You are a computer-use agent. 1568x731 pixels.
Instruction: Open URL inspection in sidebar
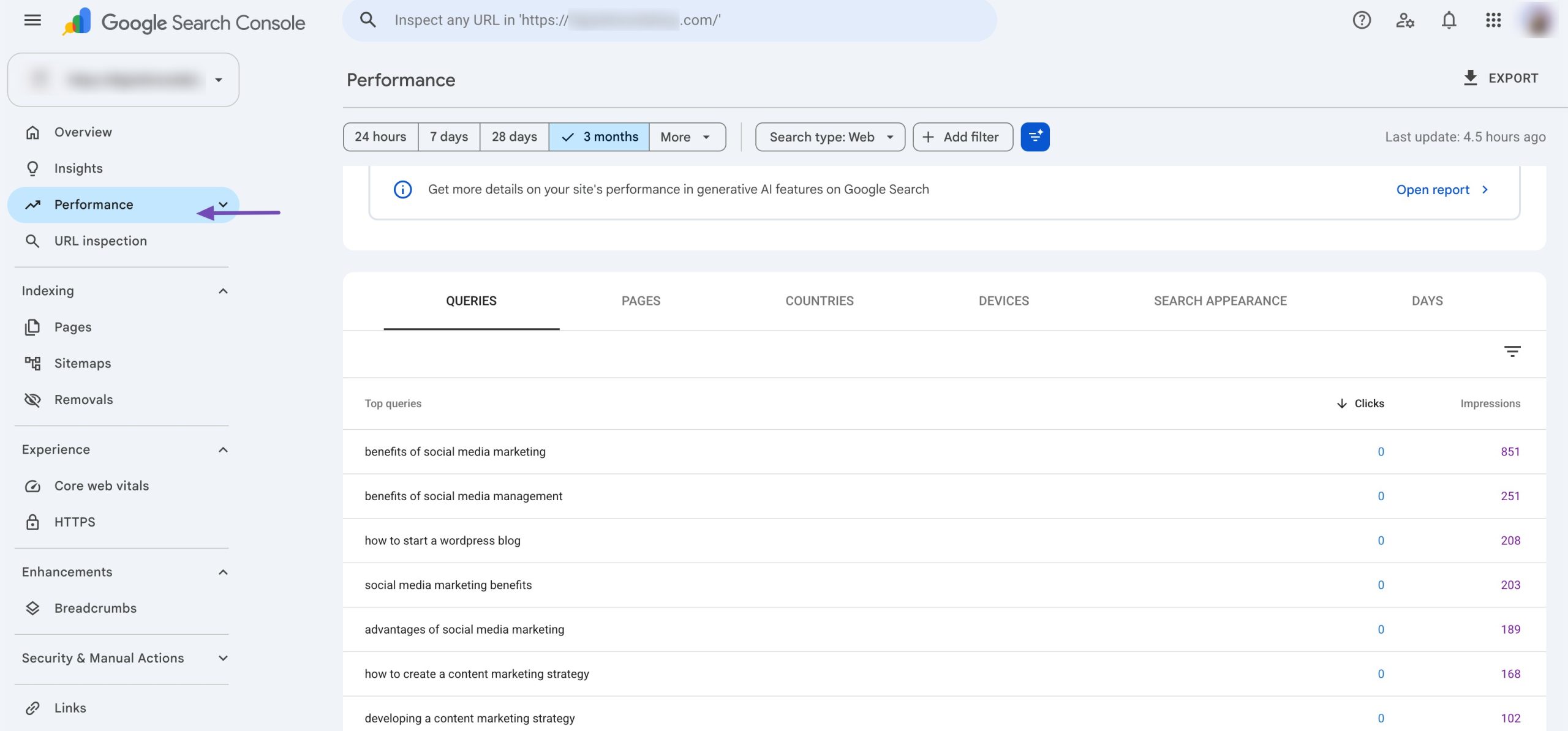tap(123, 241)
